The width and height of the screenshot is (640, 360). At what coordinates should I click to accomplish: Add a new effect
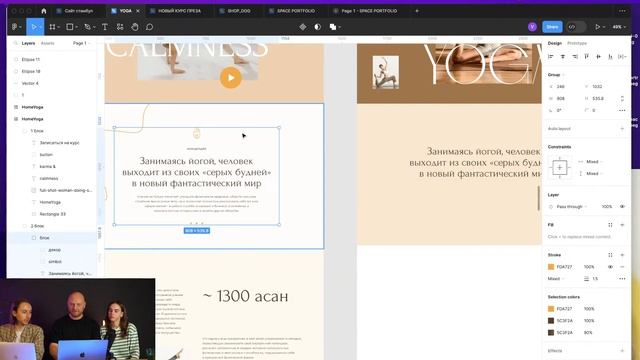(x=622, y=351)
